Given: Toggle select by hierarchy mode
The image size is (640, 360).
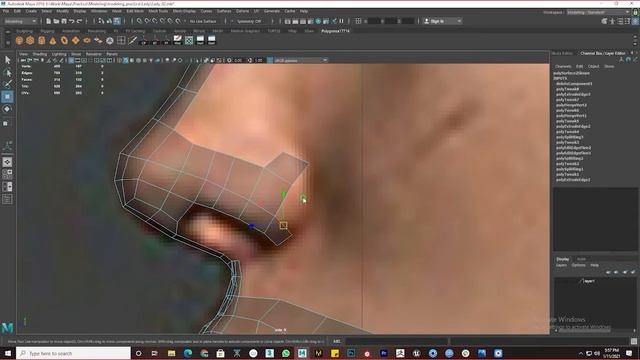Looking at the screenshot, I should coord(101,21).
